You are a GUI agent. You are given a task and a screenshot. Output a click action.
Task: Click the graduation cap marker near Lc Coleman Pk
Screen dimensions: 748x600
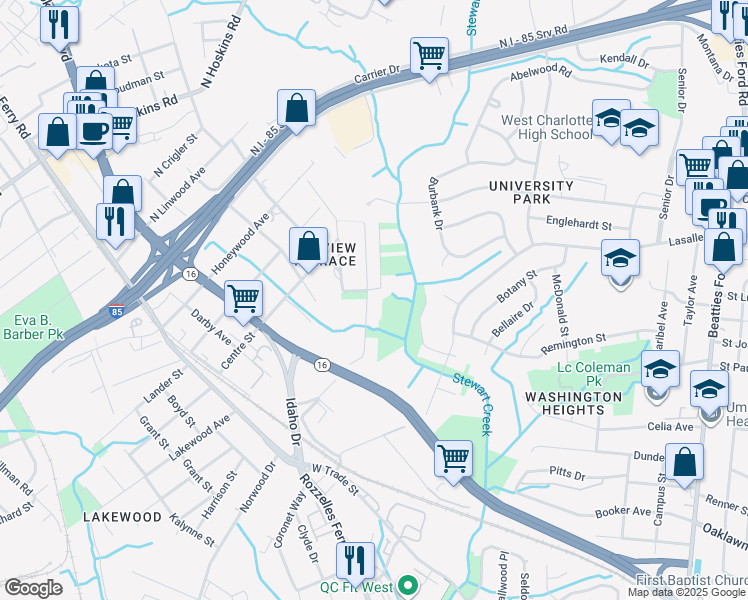[660, 370]
